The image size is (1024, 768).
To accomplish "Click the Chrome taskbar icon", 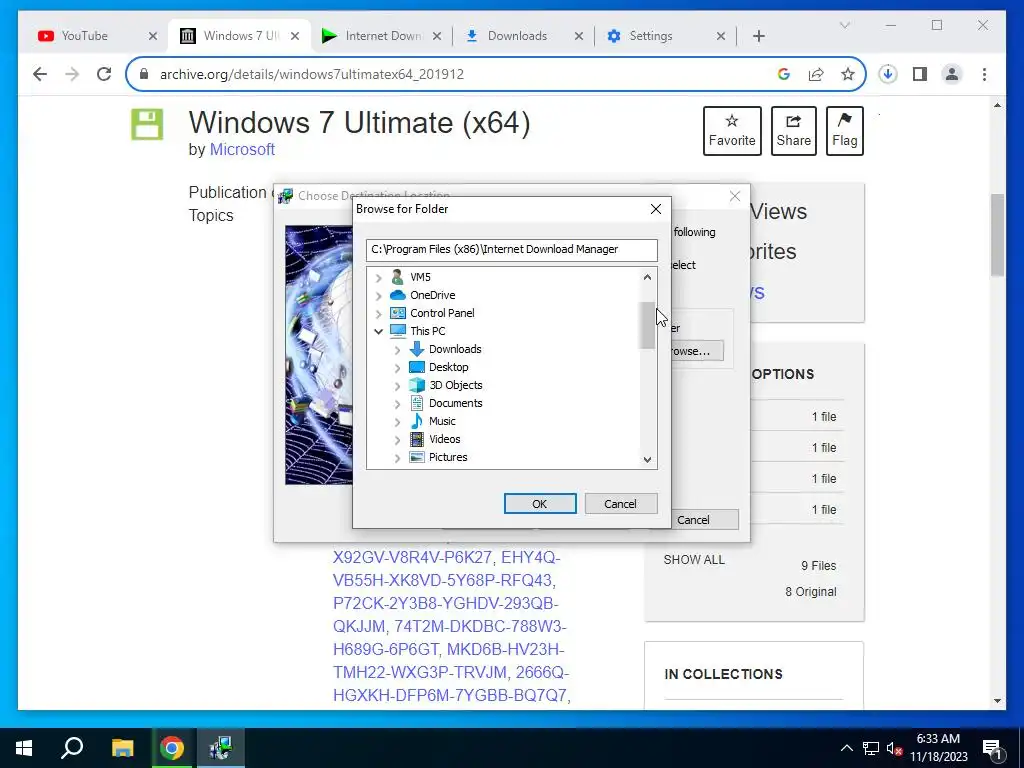I will [x=172, y=748].
